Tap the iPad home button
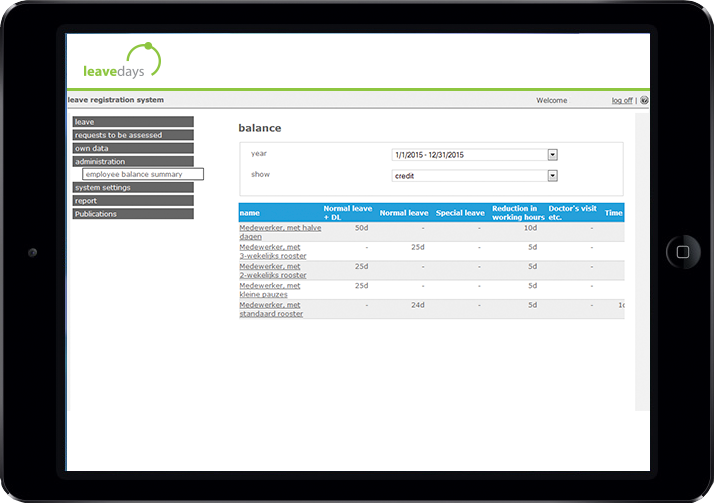714x503 pixels. pos(683,252)
